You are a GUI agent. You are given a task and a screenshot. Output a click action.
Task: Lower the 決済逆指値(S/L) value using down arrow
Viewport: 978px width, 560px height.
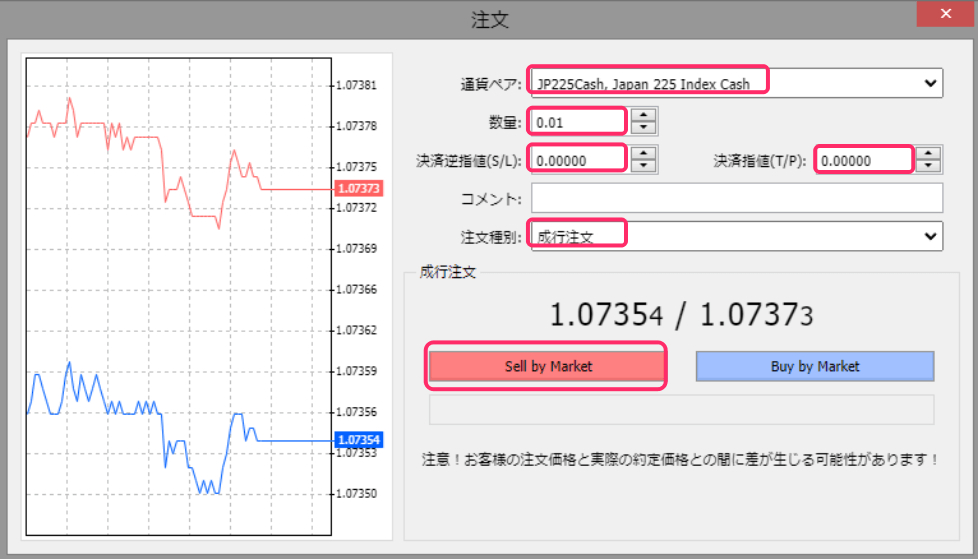[645, 165]
